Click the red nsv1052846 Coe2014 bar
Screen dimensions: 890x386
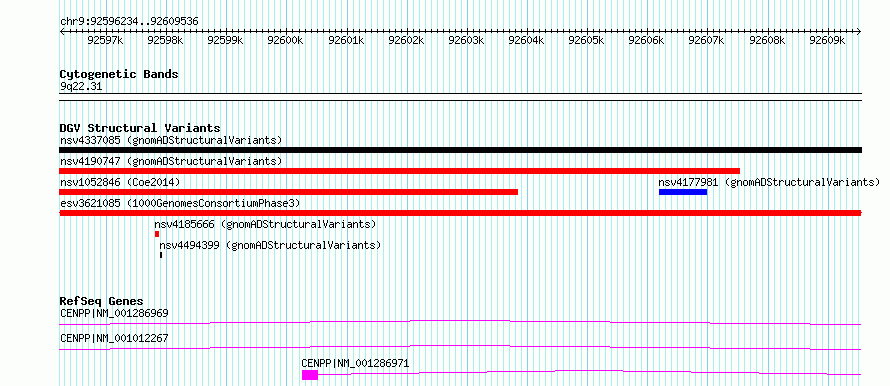click(x=288, y=192)
